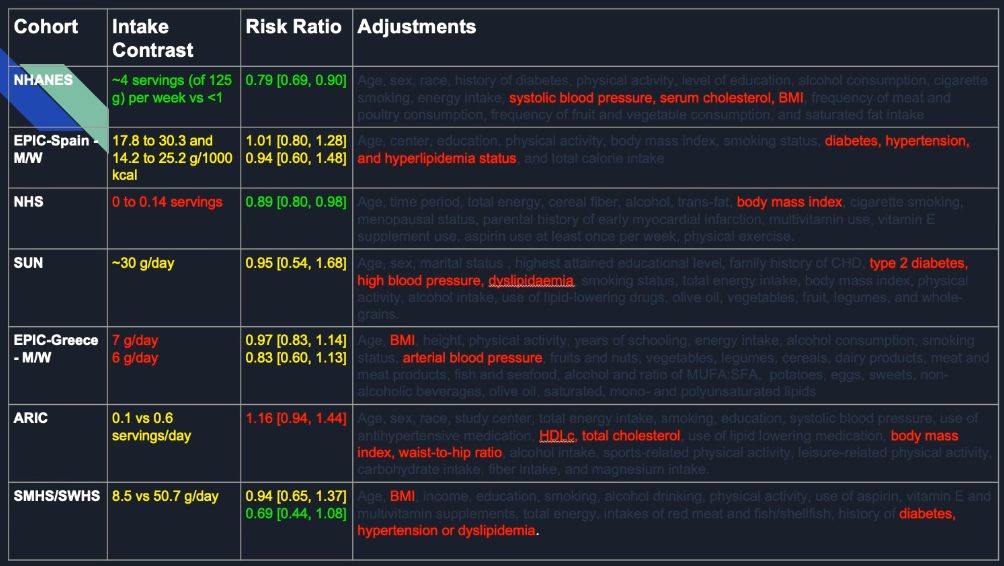Click the EPIC-Greece - M/W cohort cell
Screen dimensions: 1004x566
(x=58, y=365)
